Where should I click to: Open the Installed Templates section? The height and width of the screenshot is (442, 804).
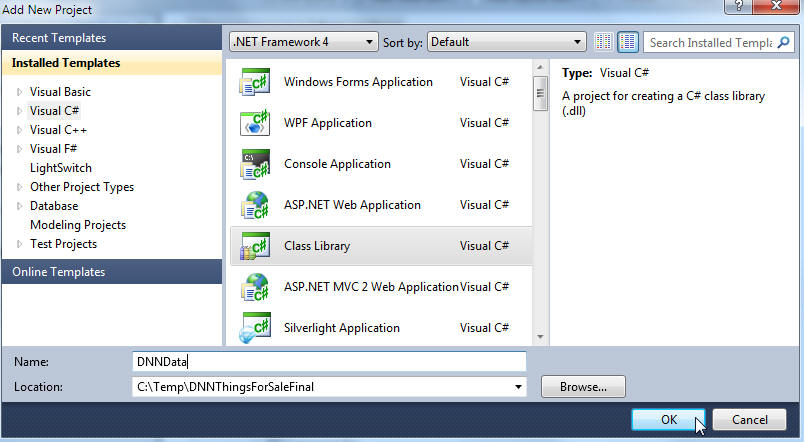[112, 63]
